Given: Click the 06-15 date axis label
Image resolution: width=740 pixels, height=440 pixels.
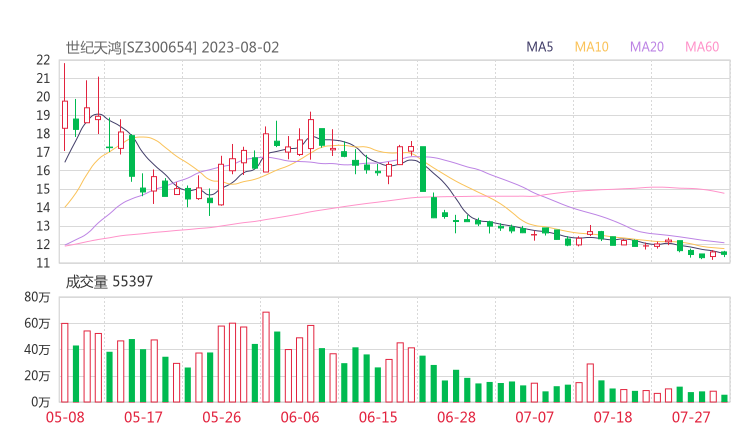Looking at the screenshot, I should click(378, 417).
